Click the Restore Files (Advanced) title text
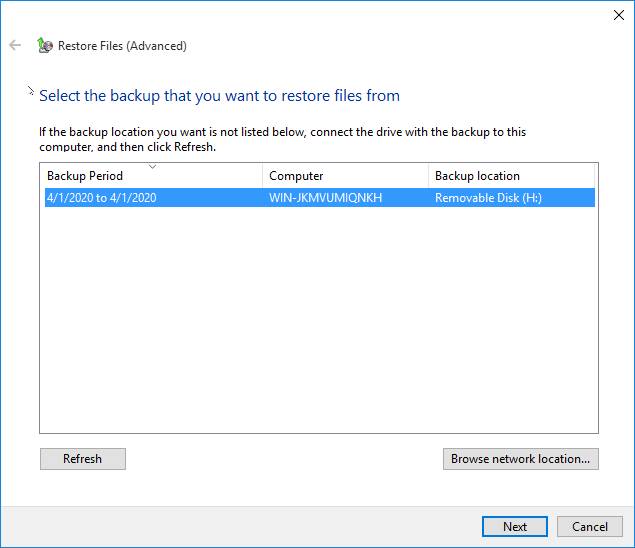This screenshot has height=548, width=635. 122,46
